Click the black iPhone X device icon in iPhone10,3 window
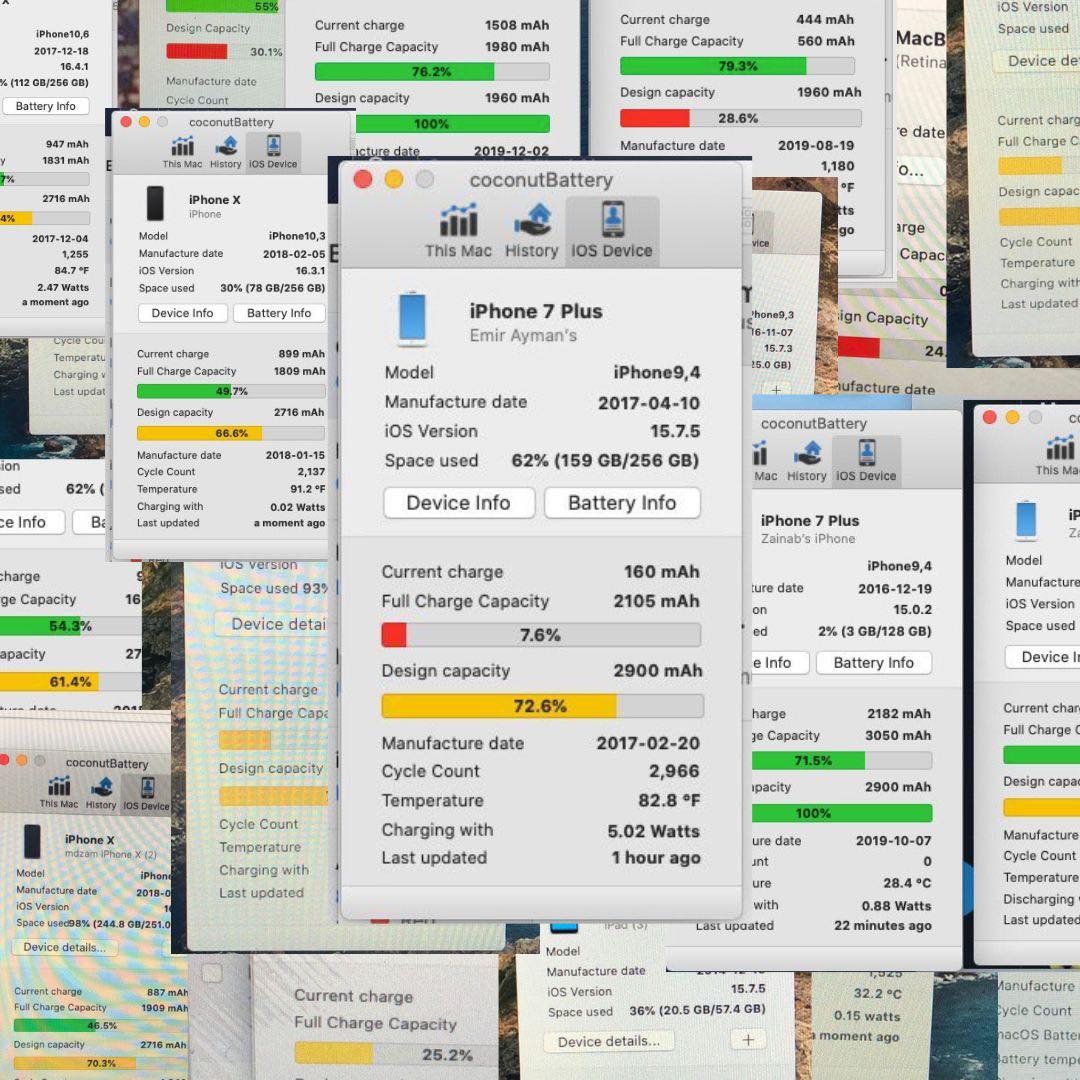The image size is (1080, 1080). [156, 204]
